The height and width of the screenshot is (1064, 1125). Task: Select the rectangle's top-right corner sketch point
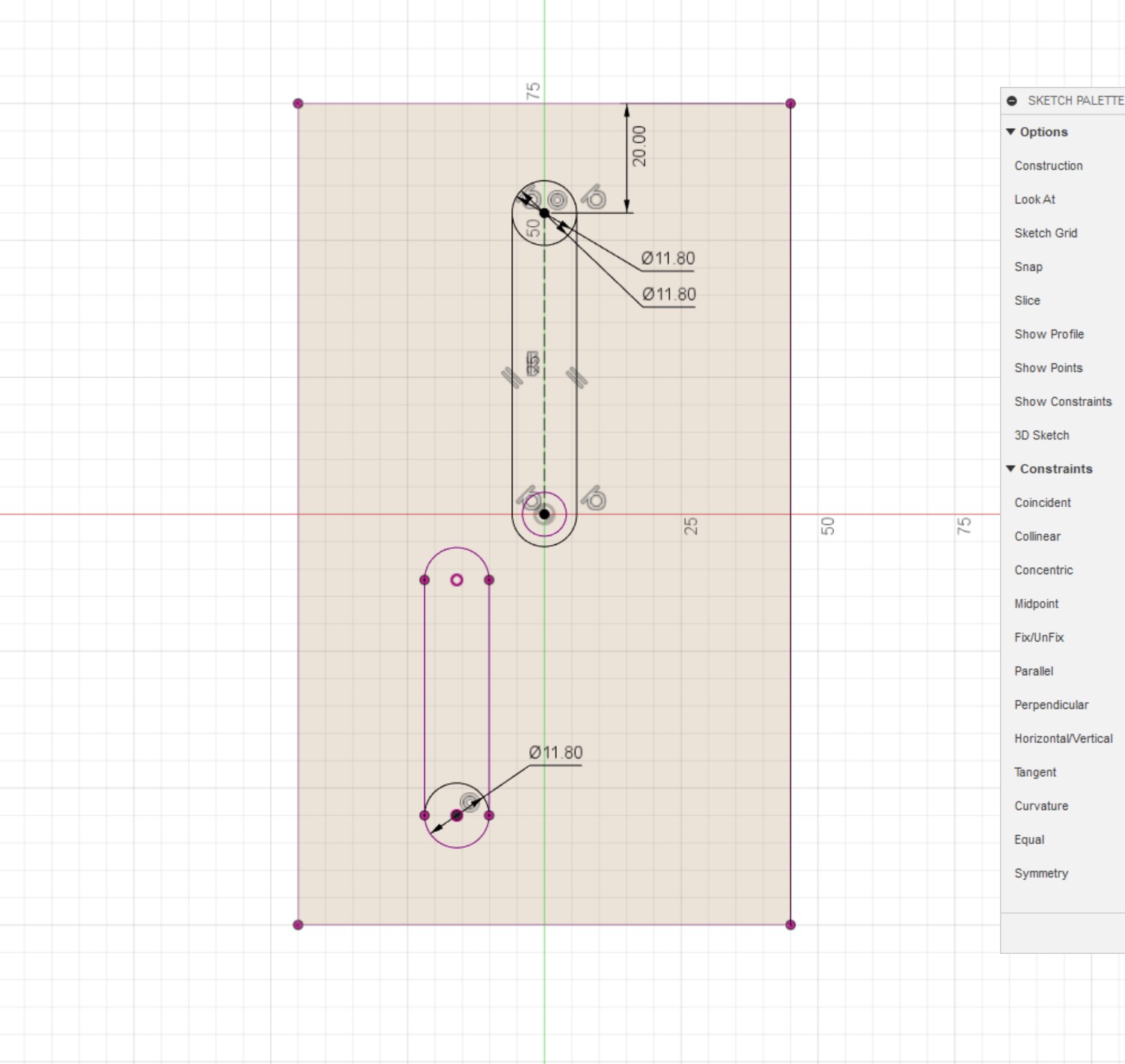[790, 103]
